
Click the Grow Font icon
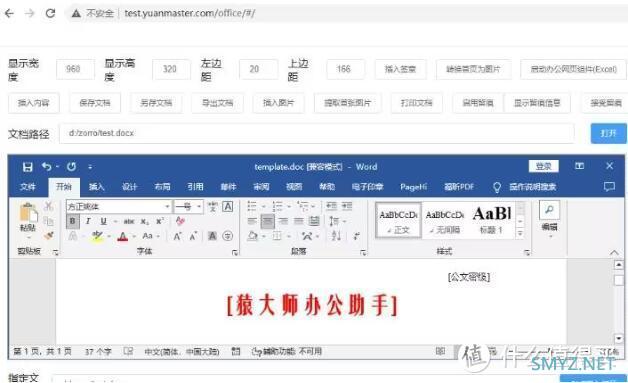coord(177,236)
